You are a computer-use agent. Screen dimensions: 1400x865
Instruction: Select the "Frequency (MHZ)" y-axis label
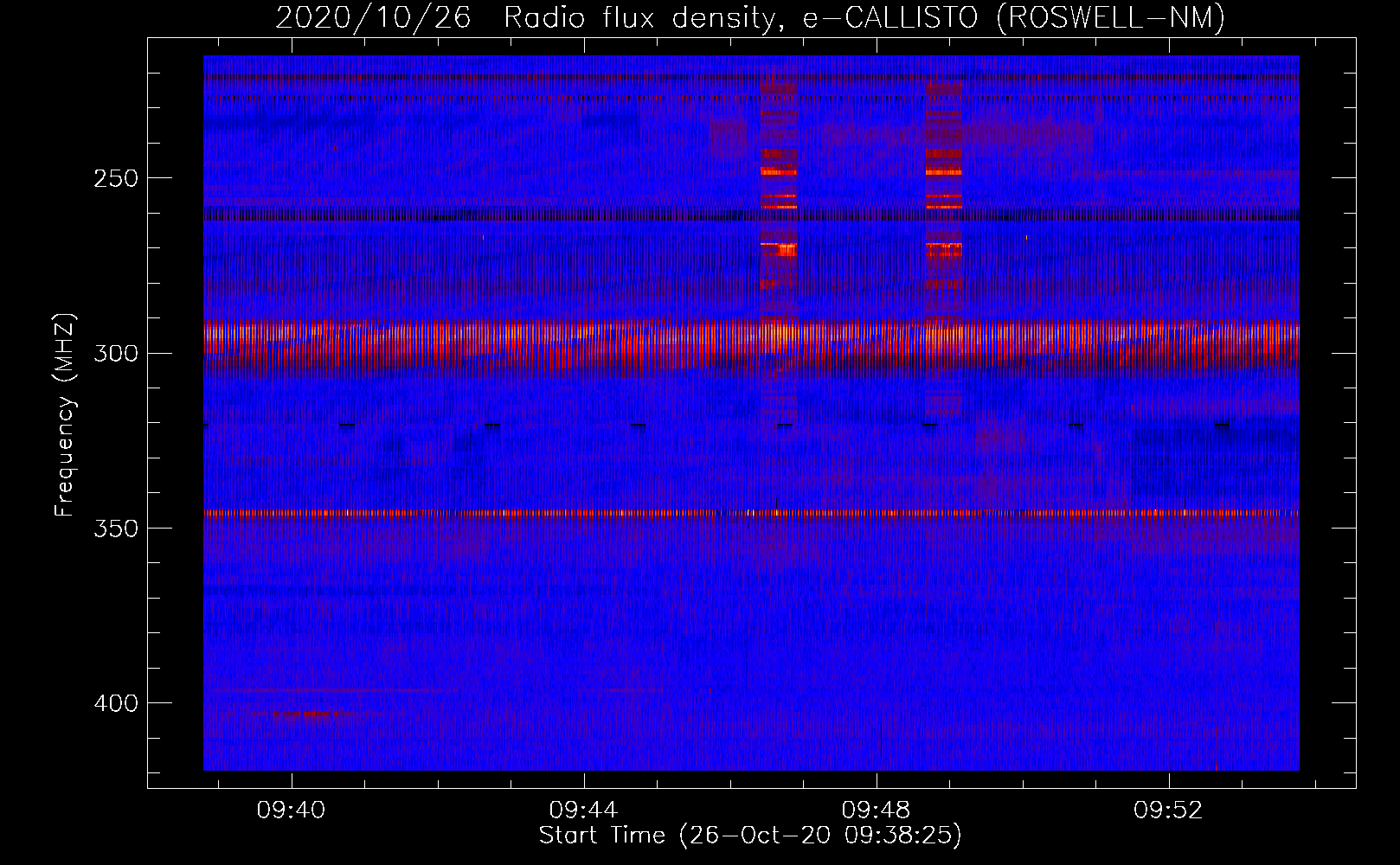pos(65,415)
